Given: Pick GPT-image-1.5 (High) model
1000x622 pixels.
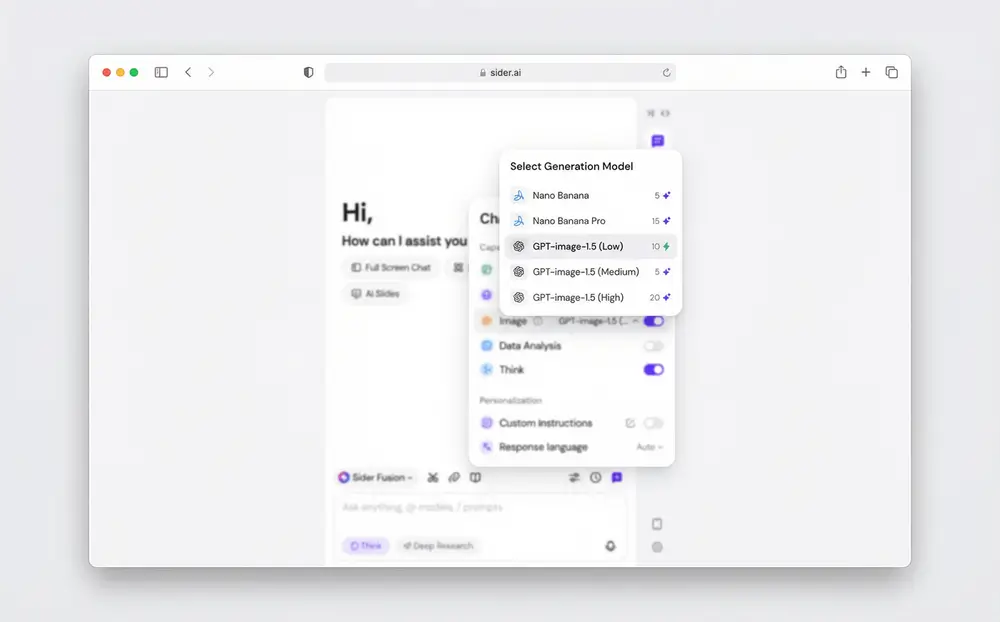Looking at the screenshot, I should pos(591,297).
